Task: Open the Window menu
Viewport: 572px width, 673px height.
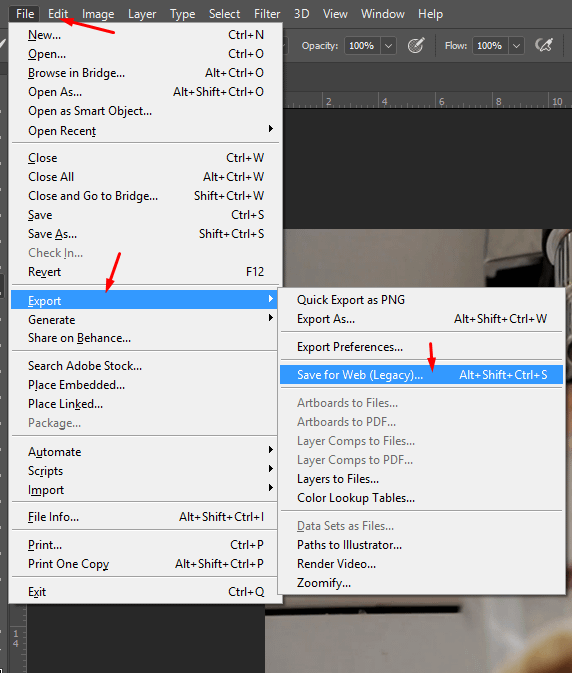Action: 382,14
